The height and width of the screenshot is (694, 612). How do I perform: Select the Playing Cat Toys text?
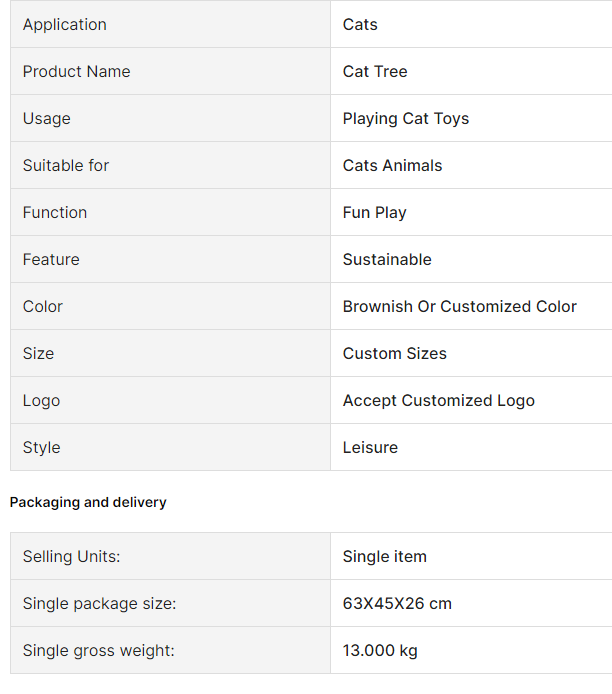[405, 118]
